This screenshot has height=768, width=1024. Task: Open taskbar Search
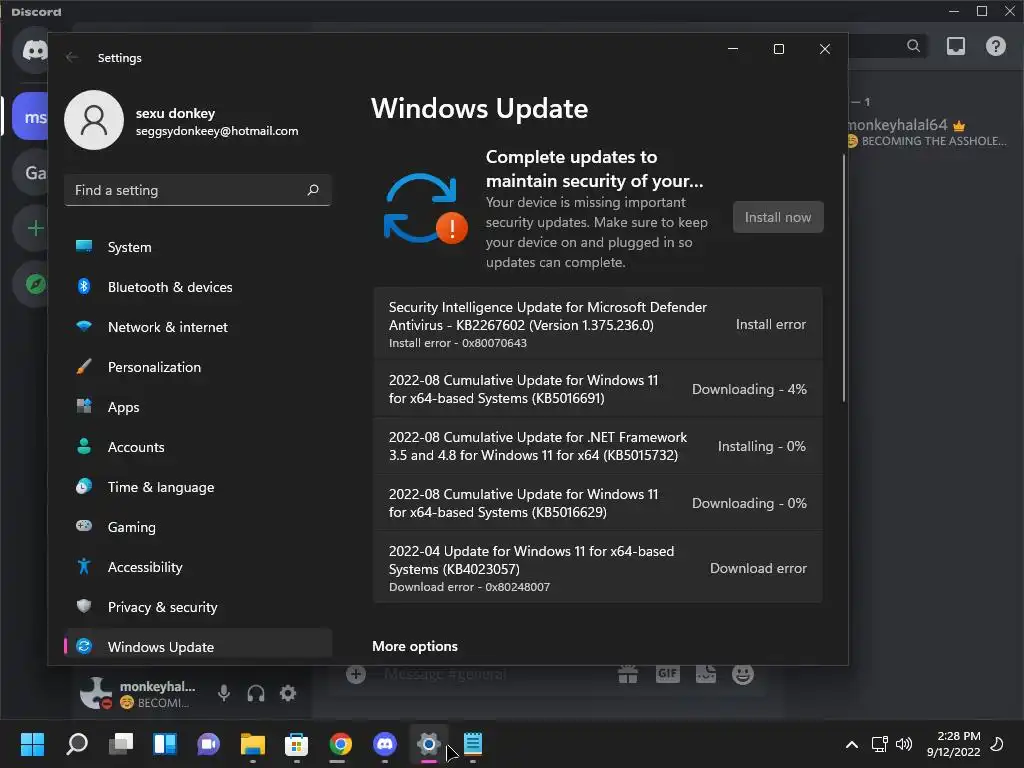[x=77, y=744]
